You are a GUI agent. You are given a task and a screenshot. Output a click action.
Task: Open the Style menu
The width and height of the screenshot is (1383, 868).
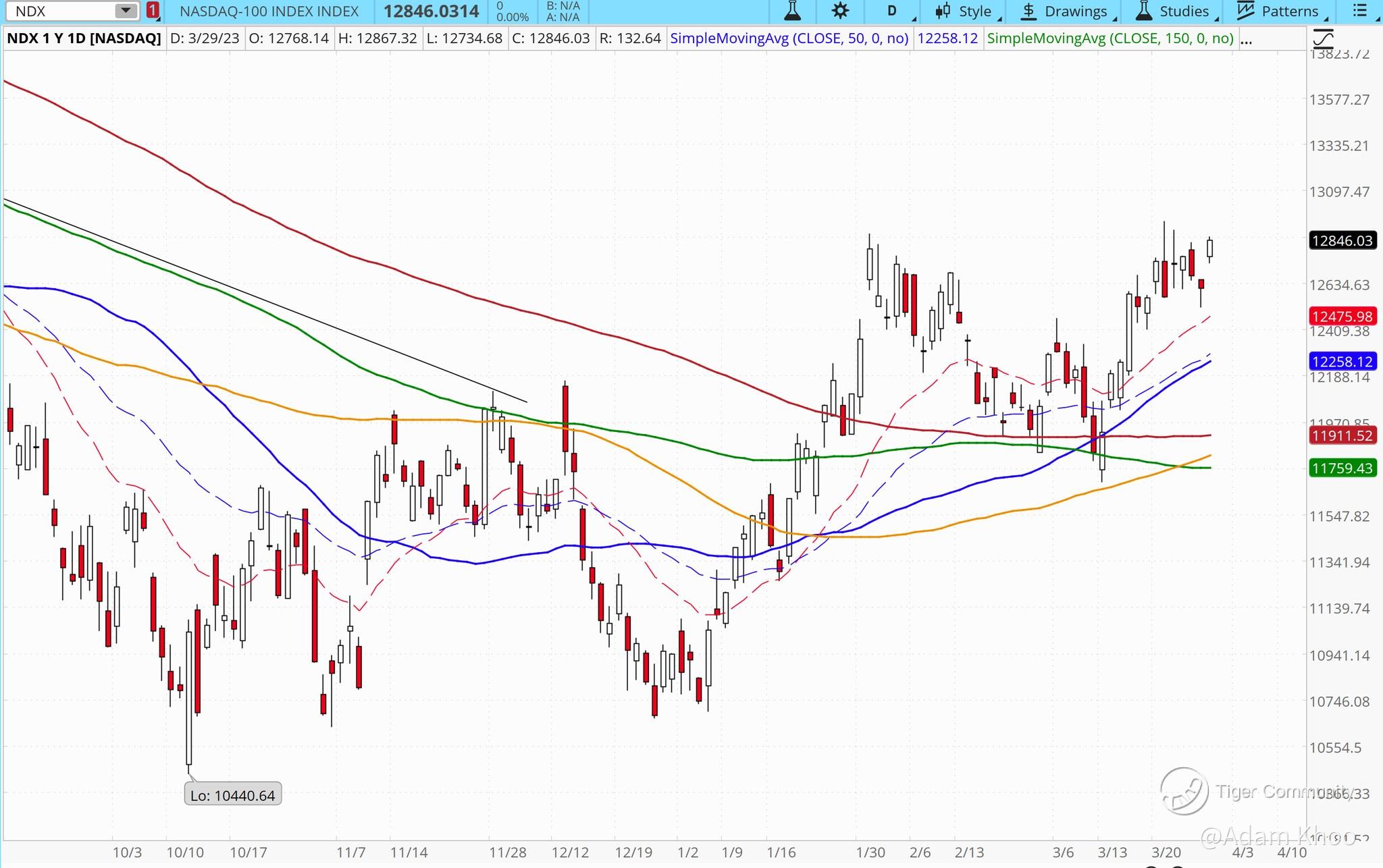tap(964, 11)
